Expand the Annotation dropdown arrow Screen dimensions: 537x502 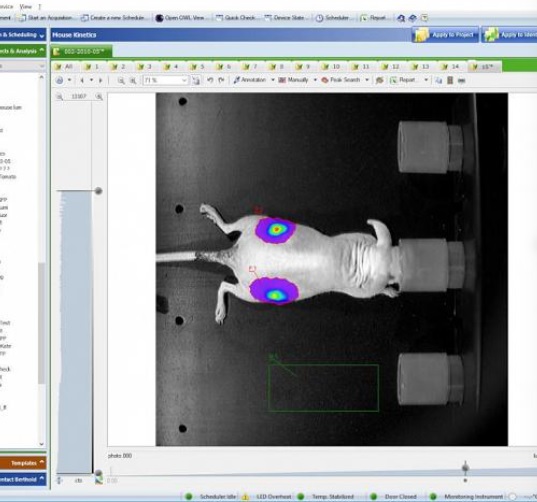tap(273, 80)
